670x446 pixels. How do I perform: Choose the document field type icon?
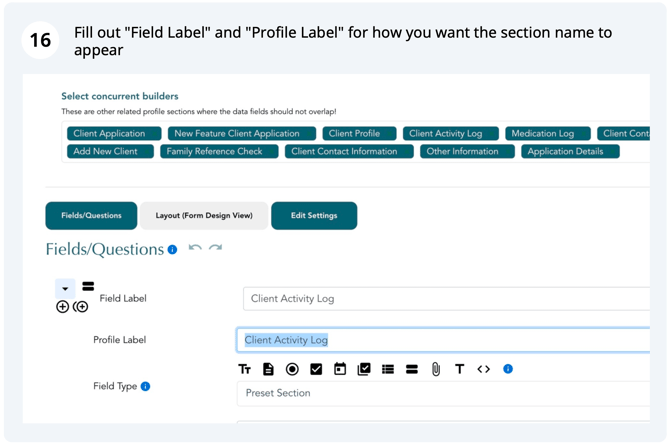coord(268,369)
